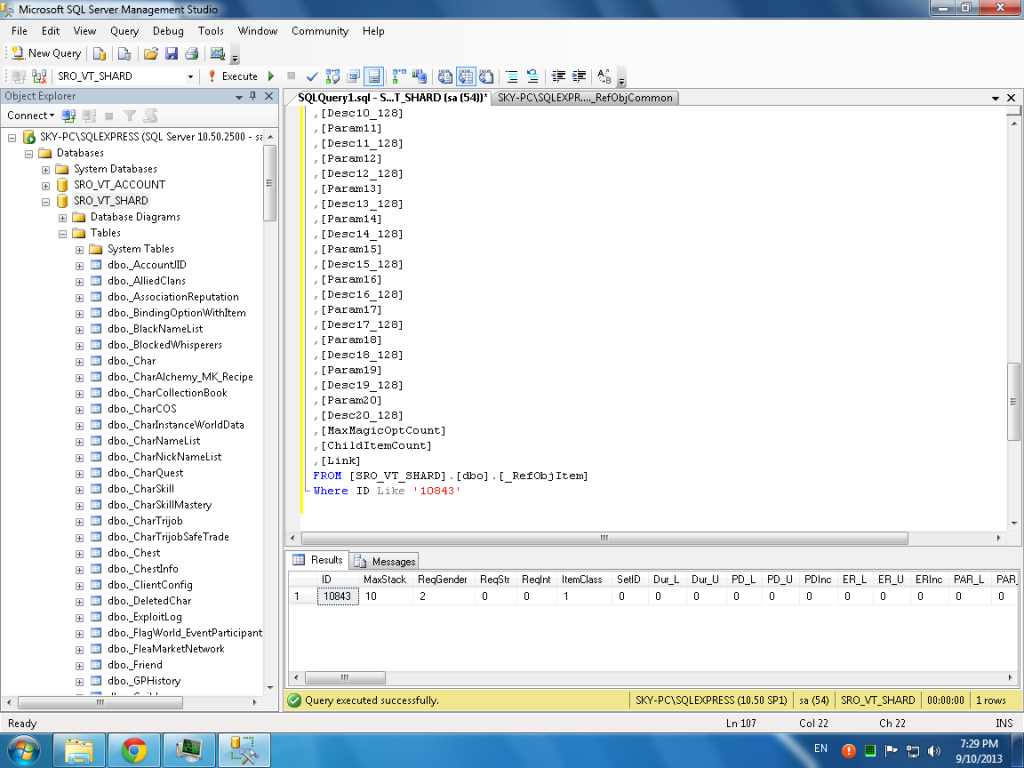Close the Object Explorer panel
This screenshot has width=1024, height=768.
point(269,96)
